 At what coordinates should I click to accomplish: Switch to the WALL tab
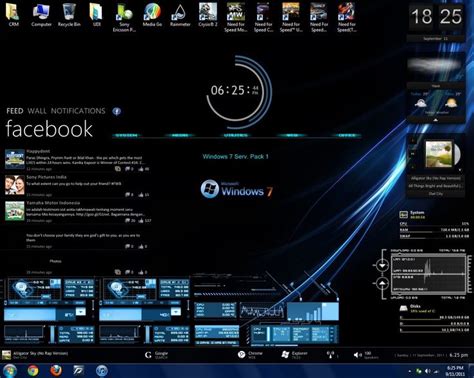(37, 111)
